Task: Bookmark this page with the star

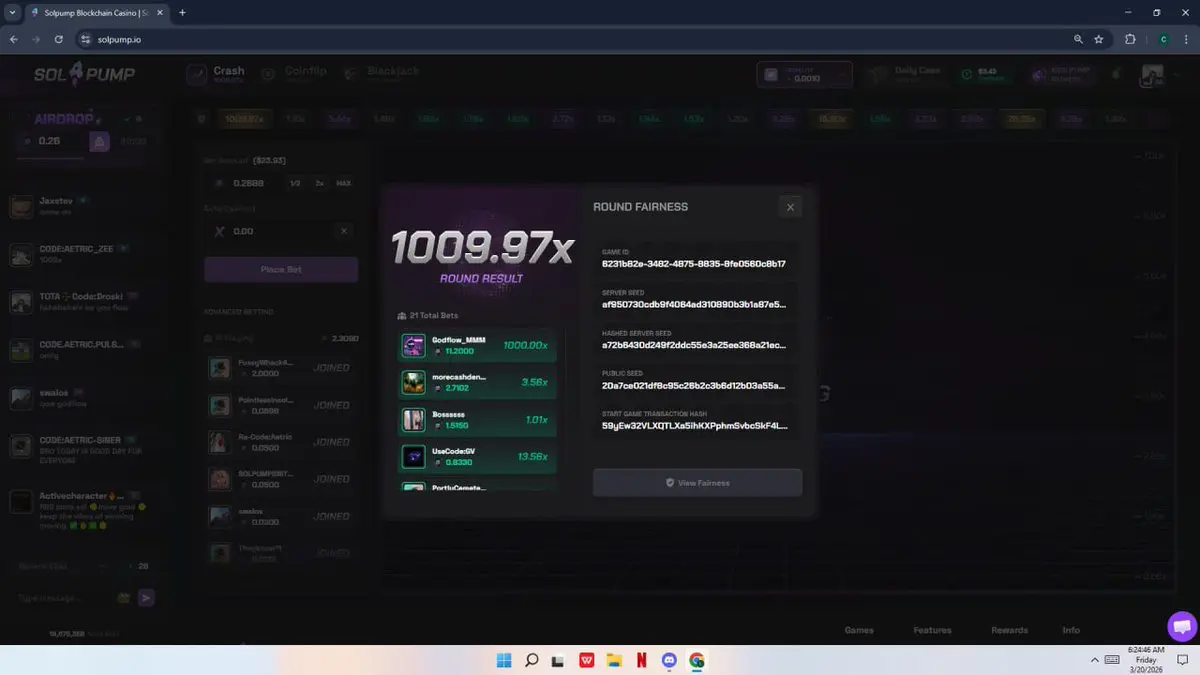Action: point(1099,39)
